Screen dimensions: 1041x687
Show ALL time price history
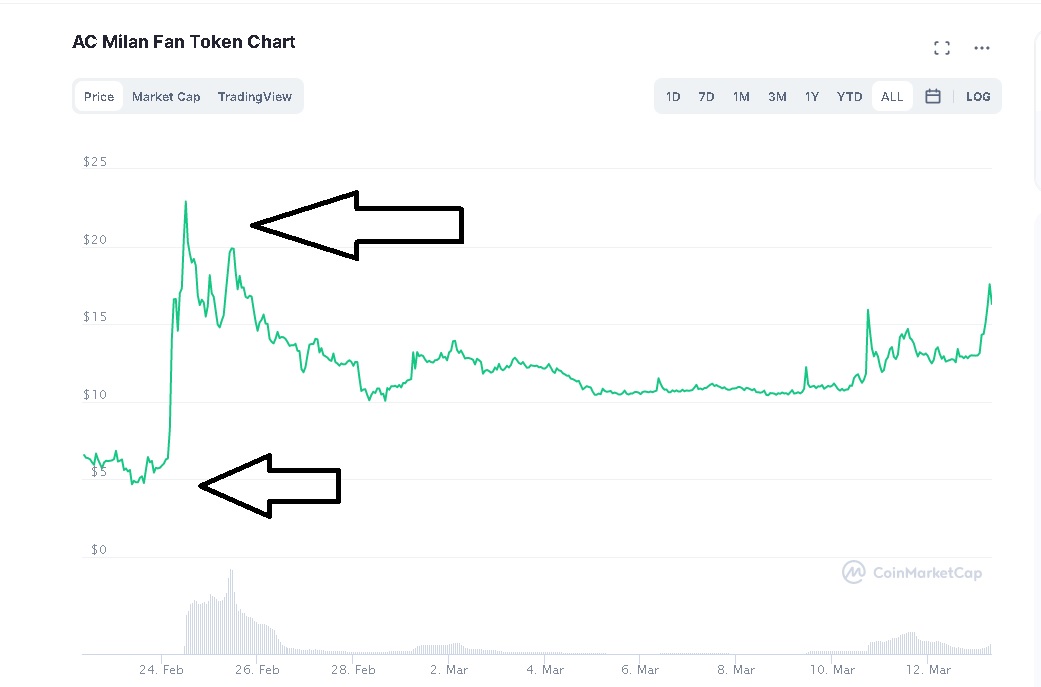(x=892, y=97)
